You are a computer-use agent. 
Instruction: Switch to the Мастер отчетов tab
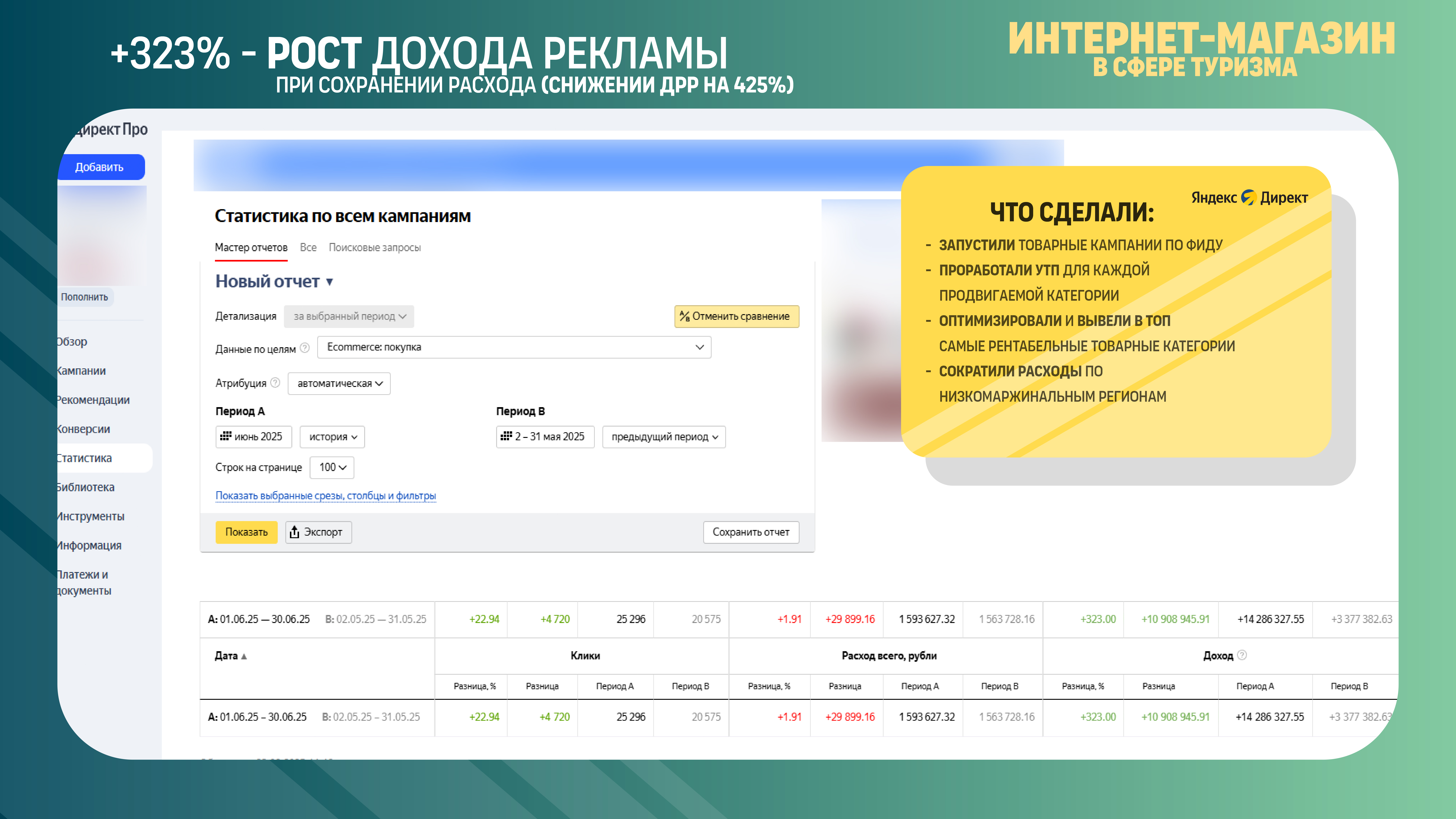pos(251,248)
